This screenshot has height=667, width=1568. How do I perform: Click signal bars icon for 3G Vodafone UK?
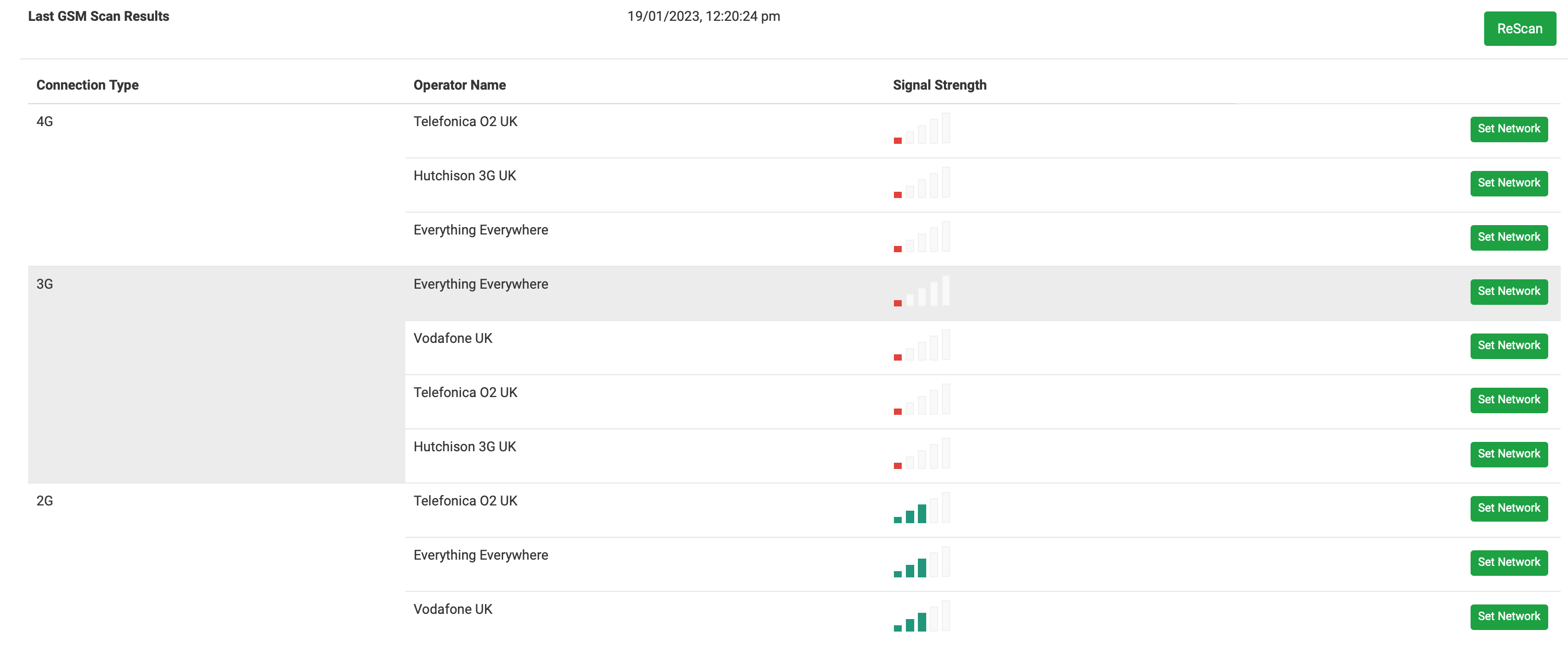click(922, 345)
